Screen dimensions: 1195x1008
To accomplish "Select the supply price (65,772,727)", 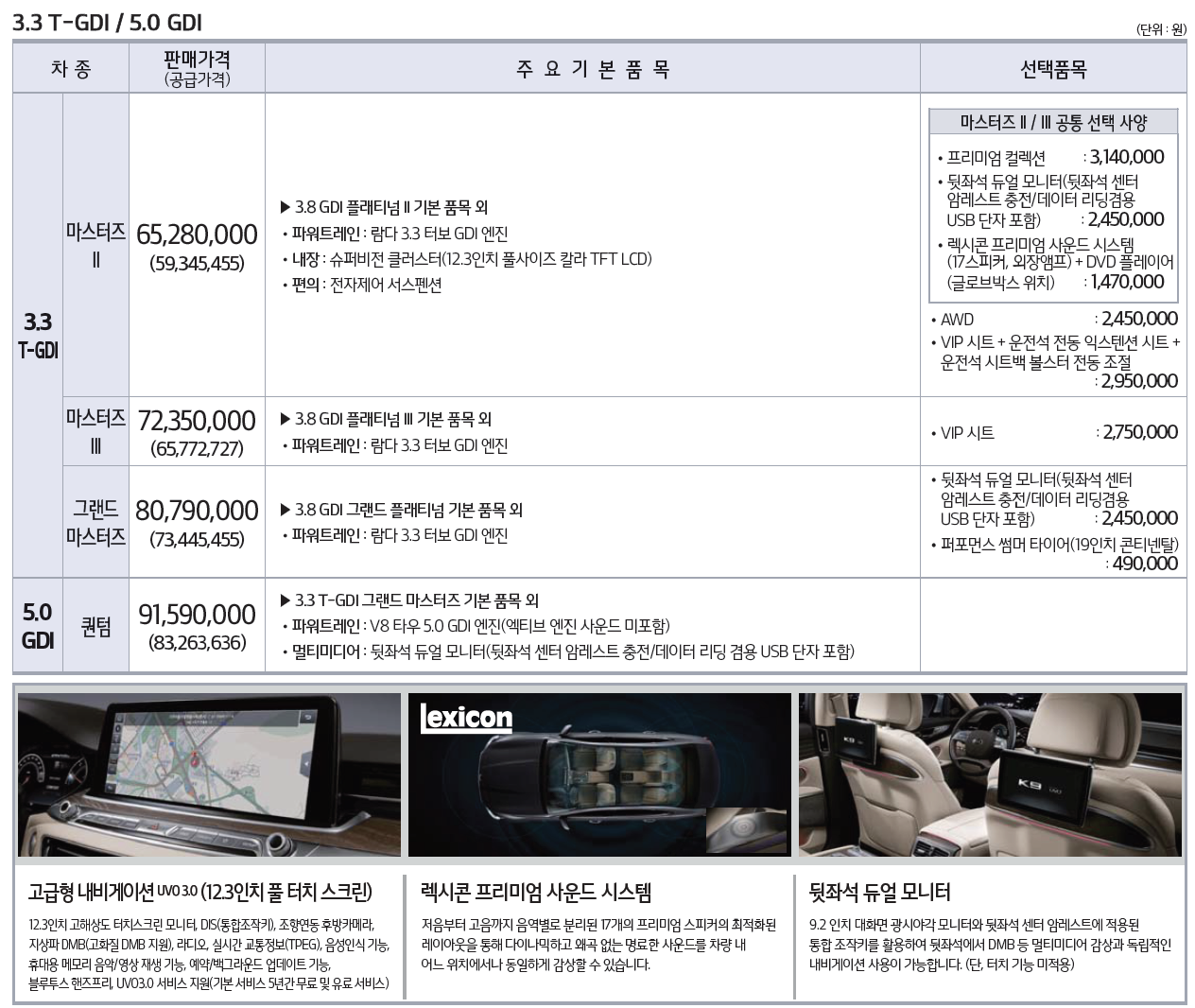I will pos(197,448).
